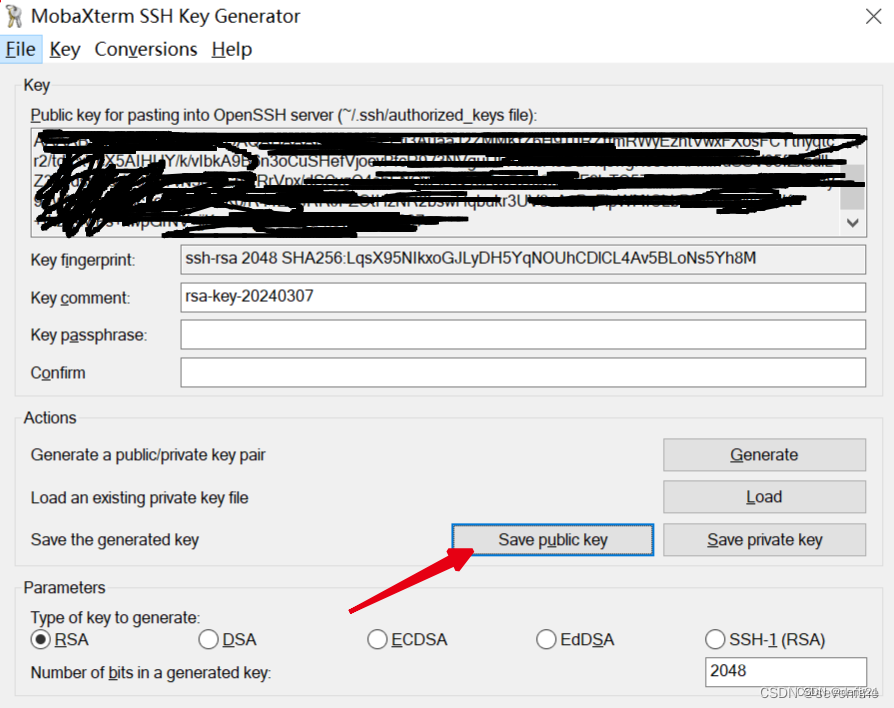Click the public key scroll down arrow
Image resolution: width=894 pixels, height=708 pixels.
[x=853, y=223]
